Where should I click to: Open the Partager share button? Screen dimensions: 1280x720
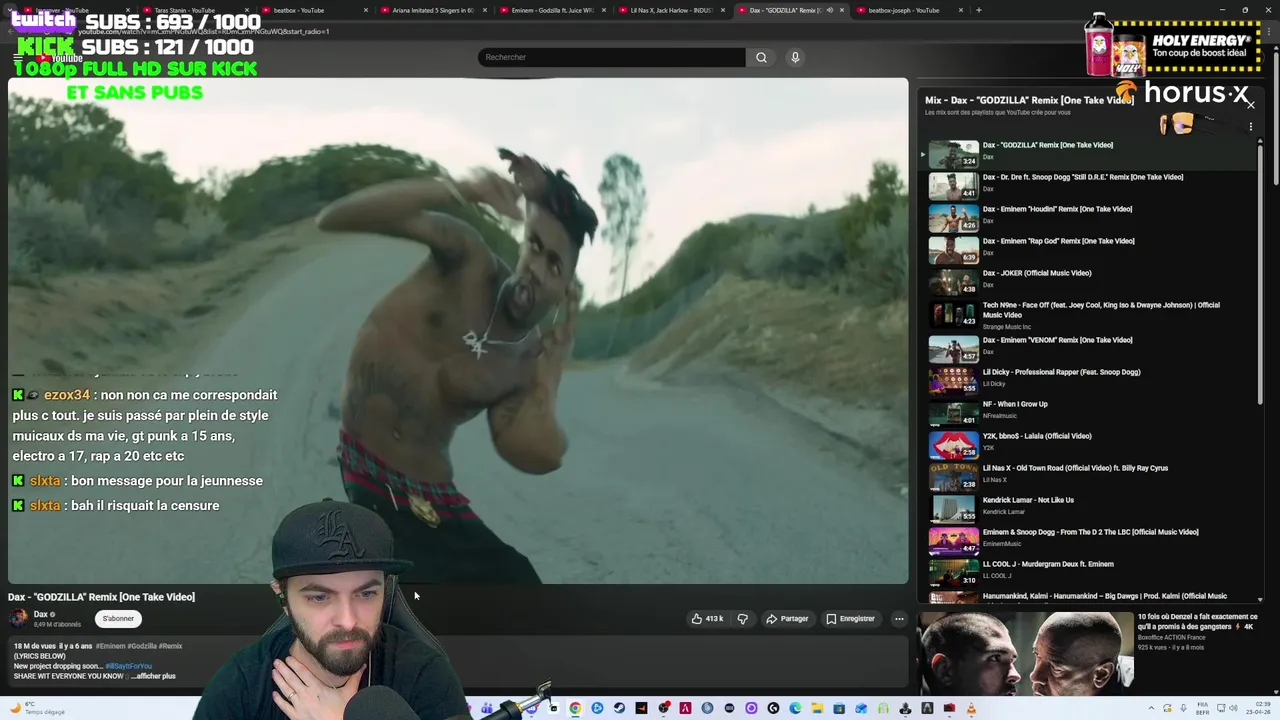coord(787,618)
